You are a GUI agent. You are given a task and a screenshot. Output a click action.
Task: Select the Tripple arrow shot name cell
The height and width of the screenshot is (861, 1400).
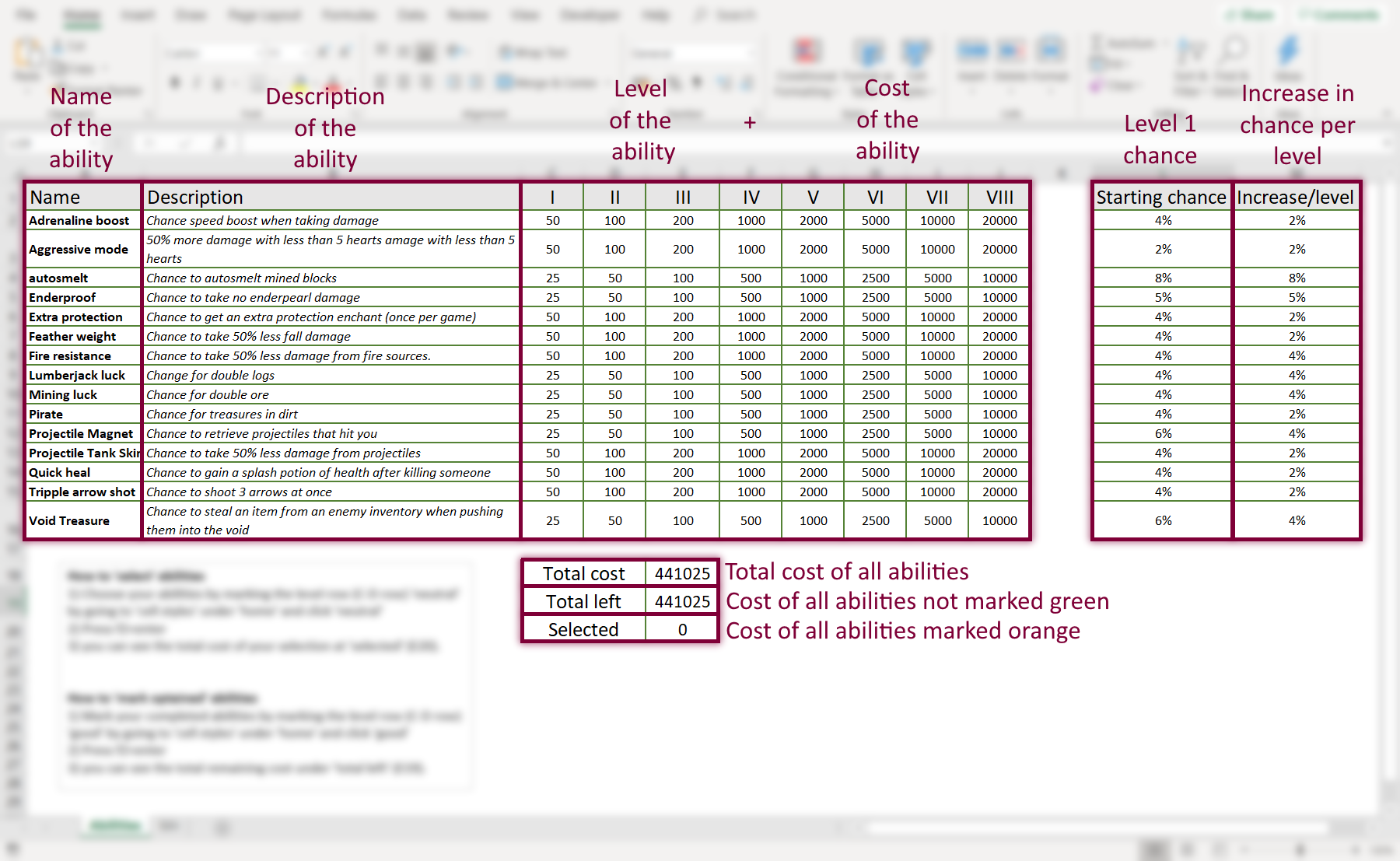[83, 492]
